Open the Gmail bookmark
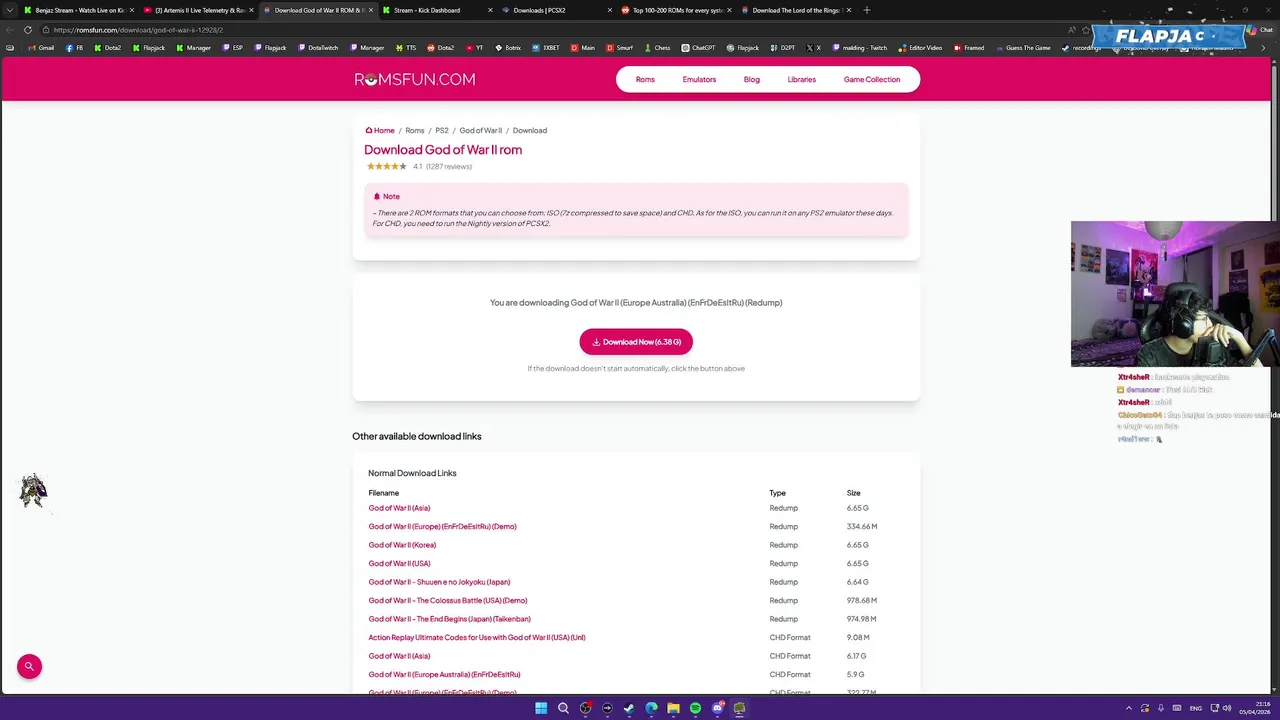 tap(41, 48)
